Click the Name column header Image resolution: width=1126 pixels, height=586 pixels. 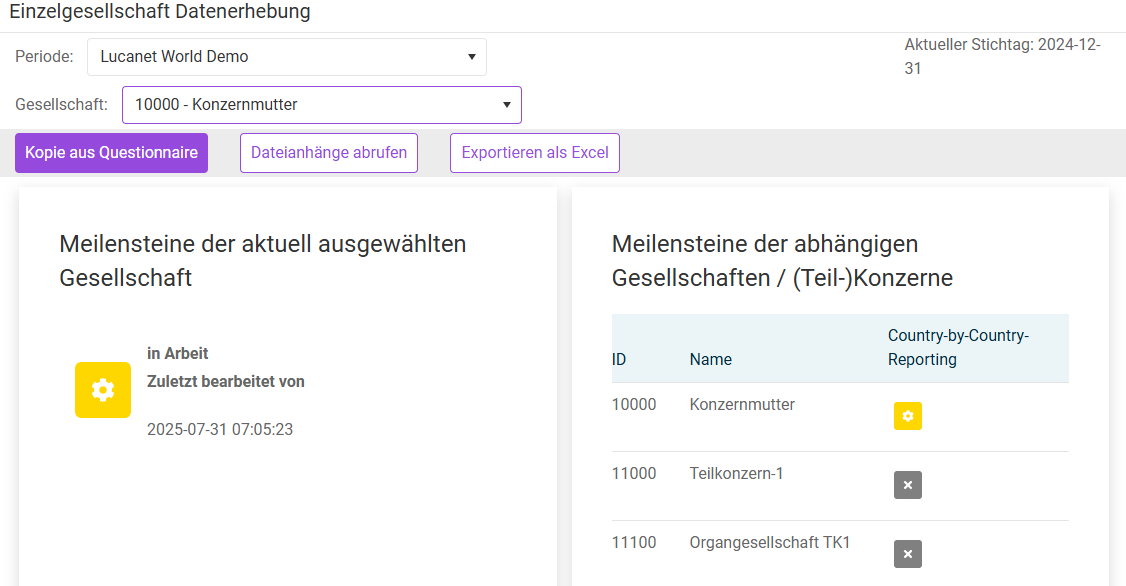(710, 359)
